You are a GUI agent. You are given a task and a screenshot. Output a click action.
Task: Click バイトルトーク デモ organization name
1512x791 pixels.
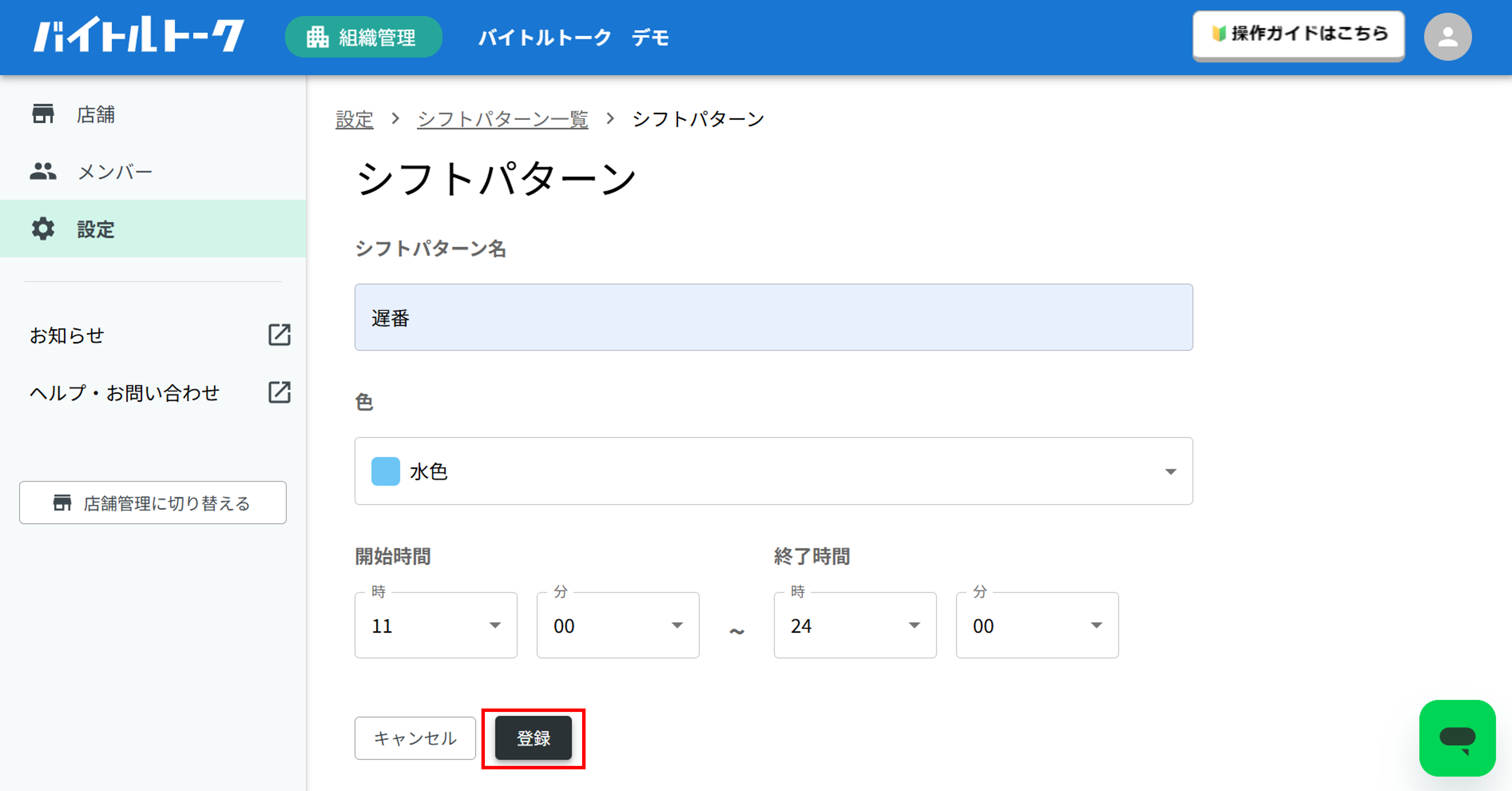click(x=574, y=37)
